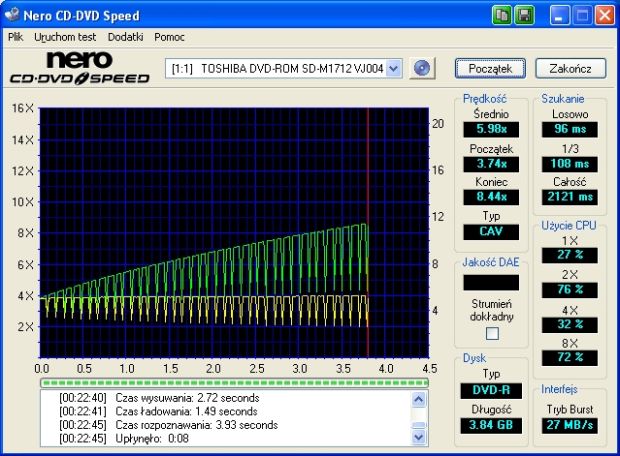This screenshot has width=620, height=456.
Task: Click the CAV type value
Action: (x=491, y=232)
